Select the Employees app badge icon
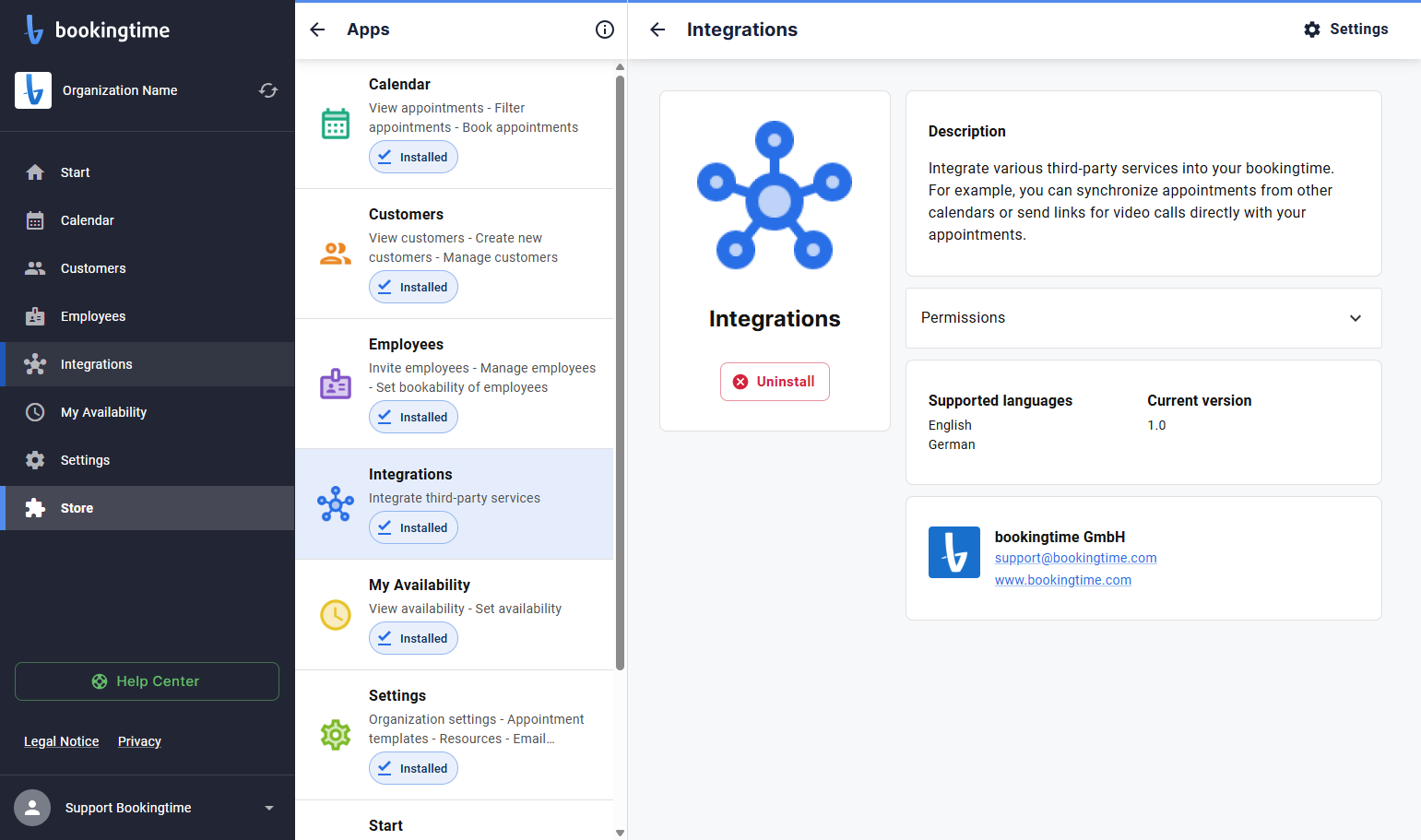This screenshot has height=840, width=1421. (336, 384)
